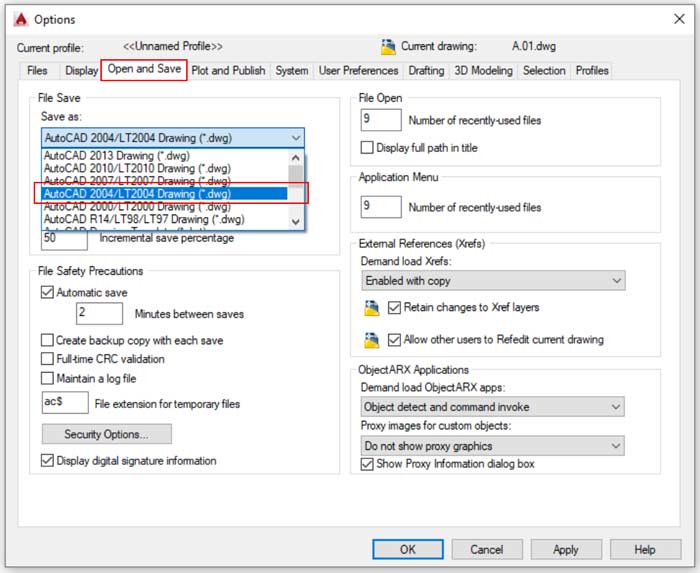Toggle the Automatic save checkbox
The width and height of the screenshot is (700, 573).
coord(47,292)
